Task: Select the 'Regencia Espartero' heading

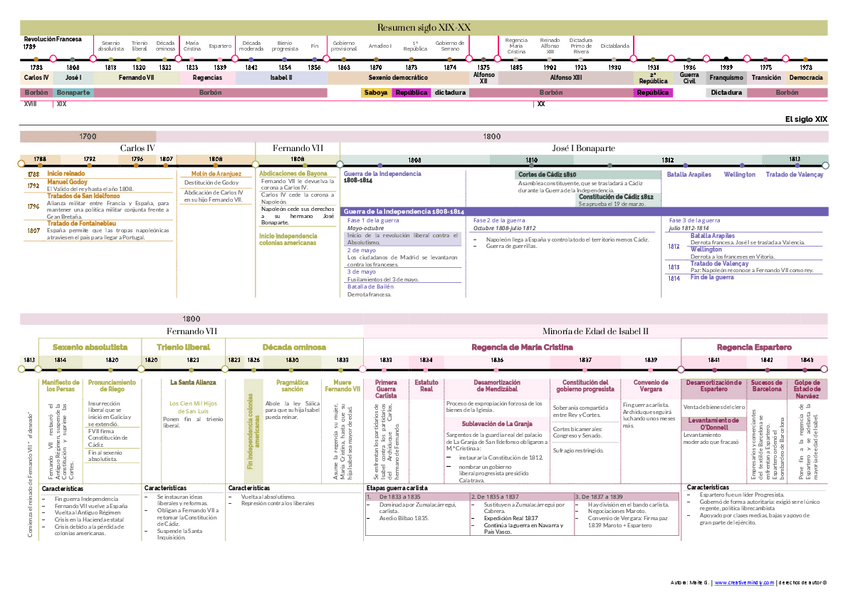Action: click(x=754, y=347)
